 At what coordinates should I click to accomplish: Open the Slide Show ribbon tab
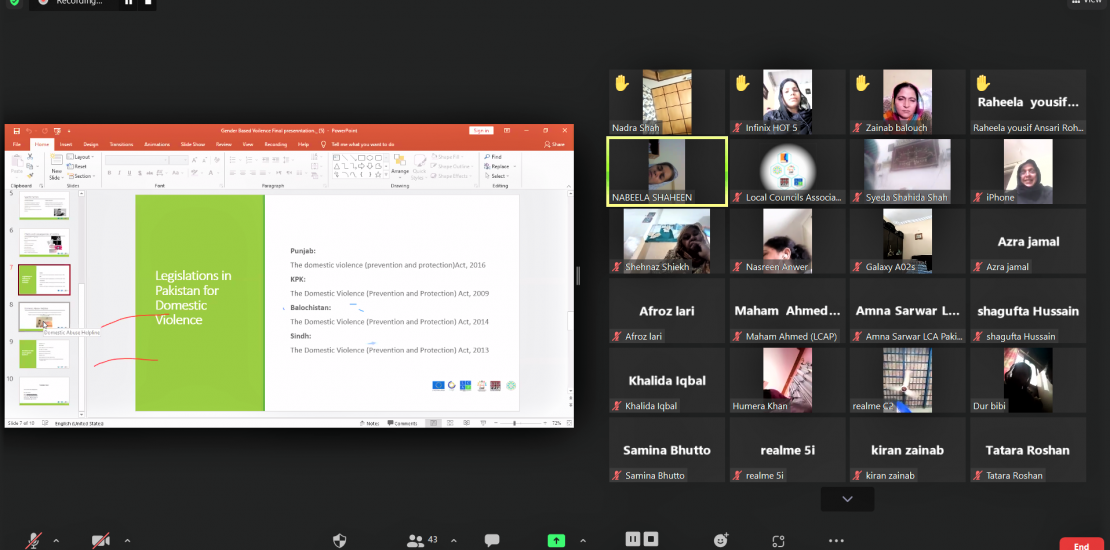click(x=193, y=144)
